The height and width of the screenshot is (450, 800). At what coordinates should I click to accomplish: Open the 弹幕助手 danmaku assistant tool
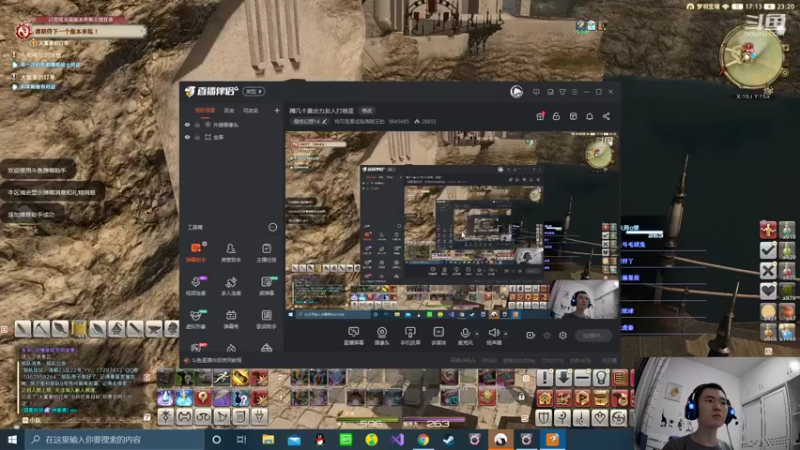pos(195,253)
